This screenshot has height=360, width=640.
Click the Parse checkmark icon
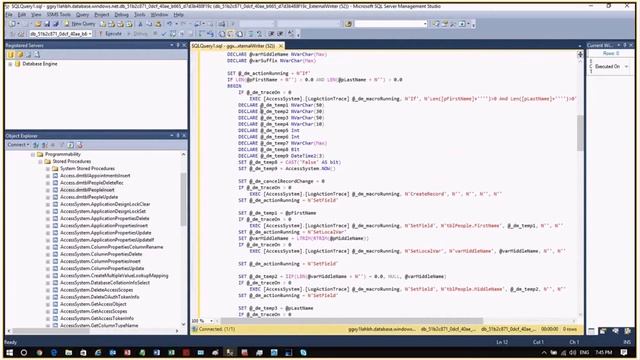[164, 33]
